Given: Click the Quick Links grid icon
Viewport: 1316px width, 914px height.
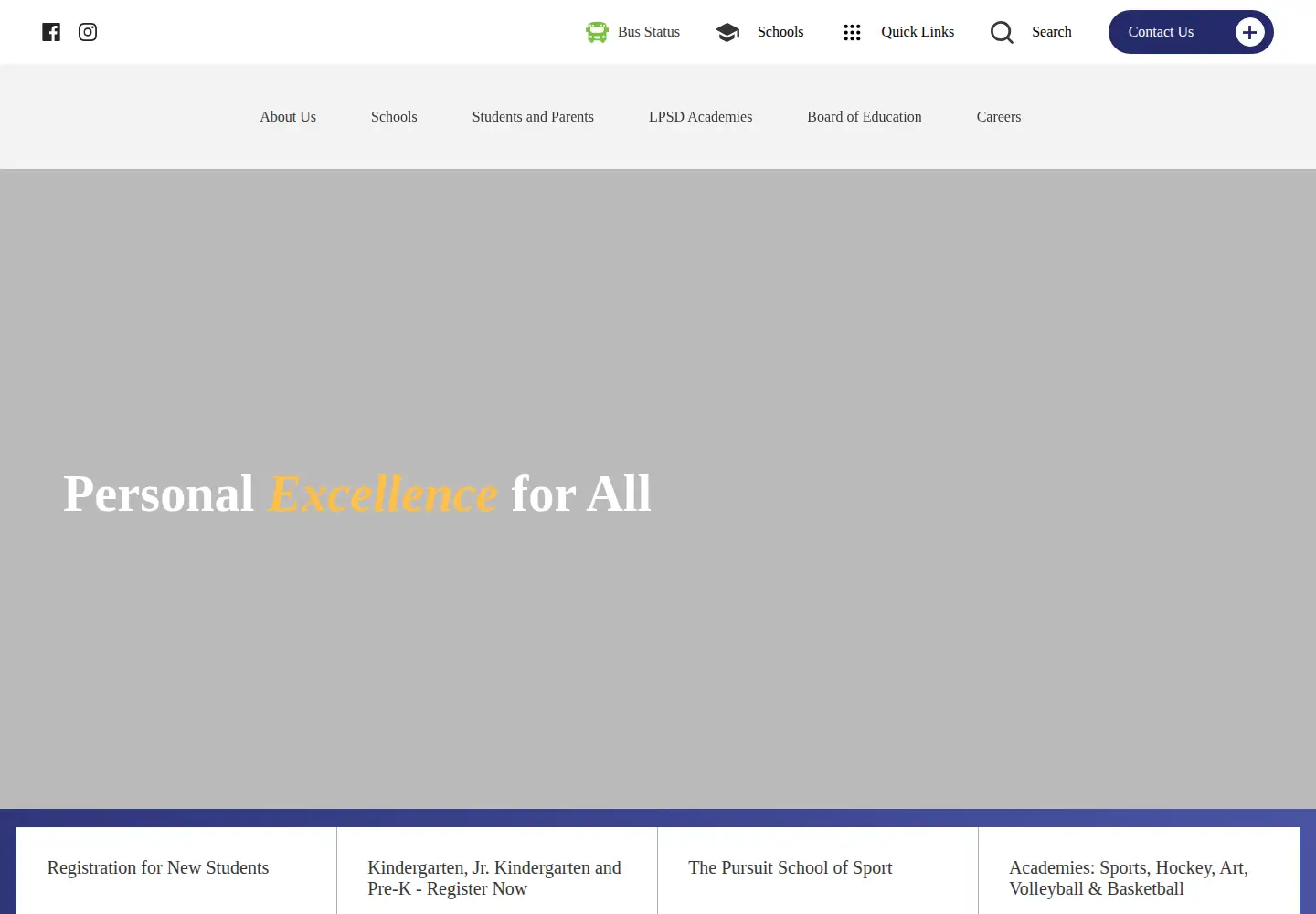Looking at the screenshot, I should (852, 32).
